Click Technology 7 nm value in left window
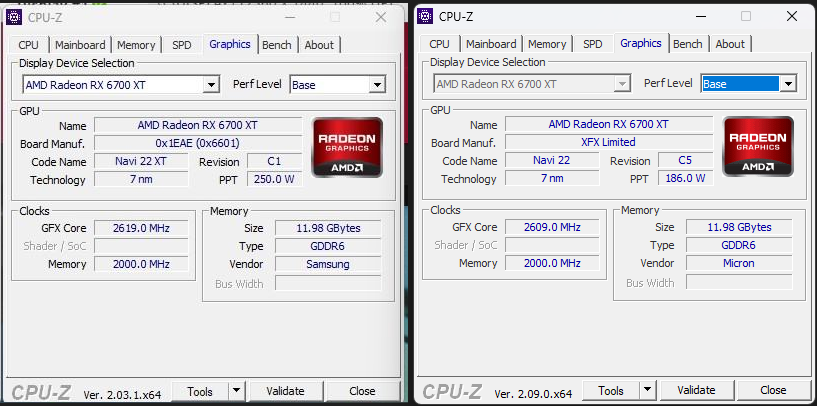 click(141, 179)
